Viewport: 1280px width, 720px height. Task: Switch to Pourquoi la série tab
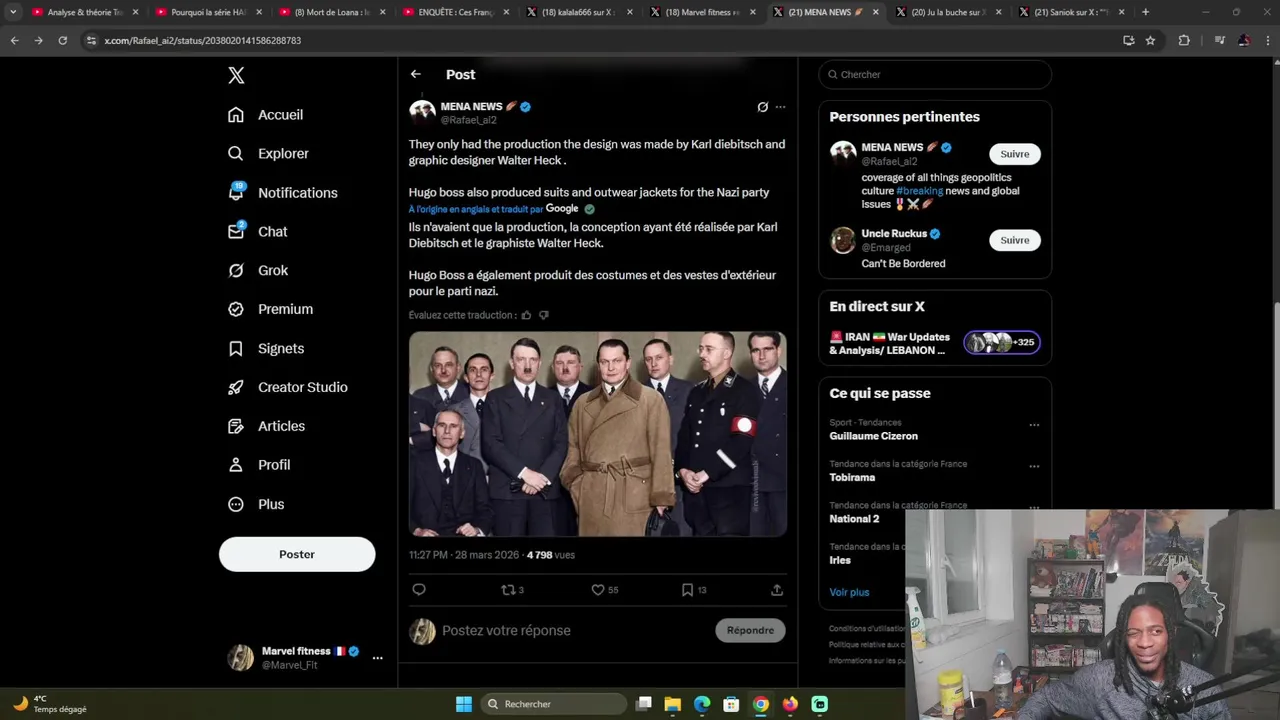208,12
